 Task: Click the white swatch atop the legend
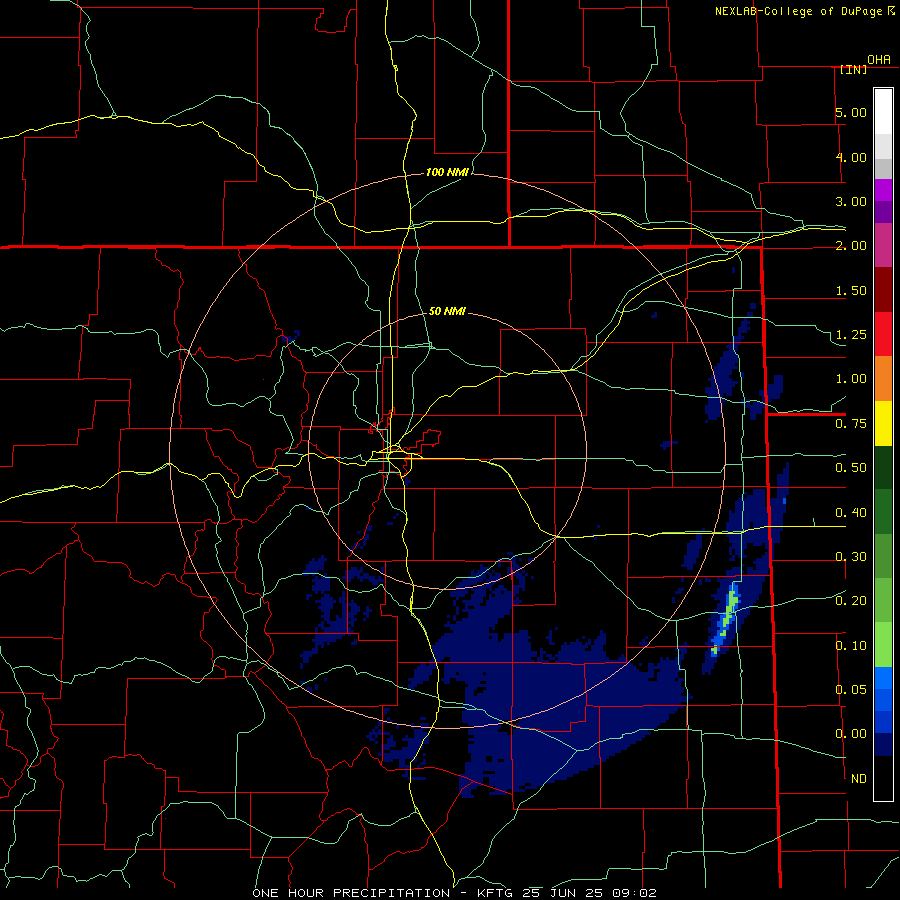(883, 111)
